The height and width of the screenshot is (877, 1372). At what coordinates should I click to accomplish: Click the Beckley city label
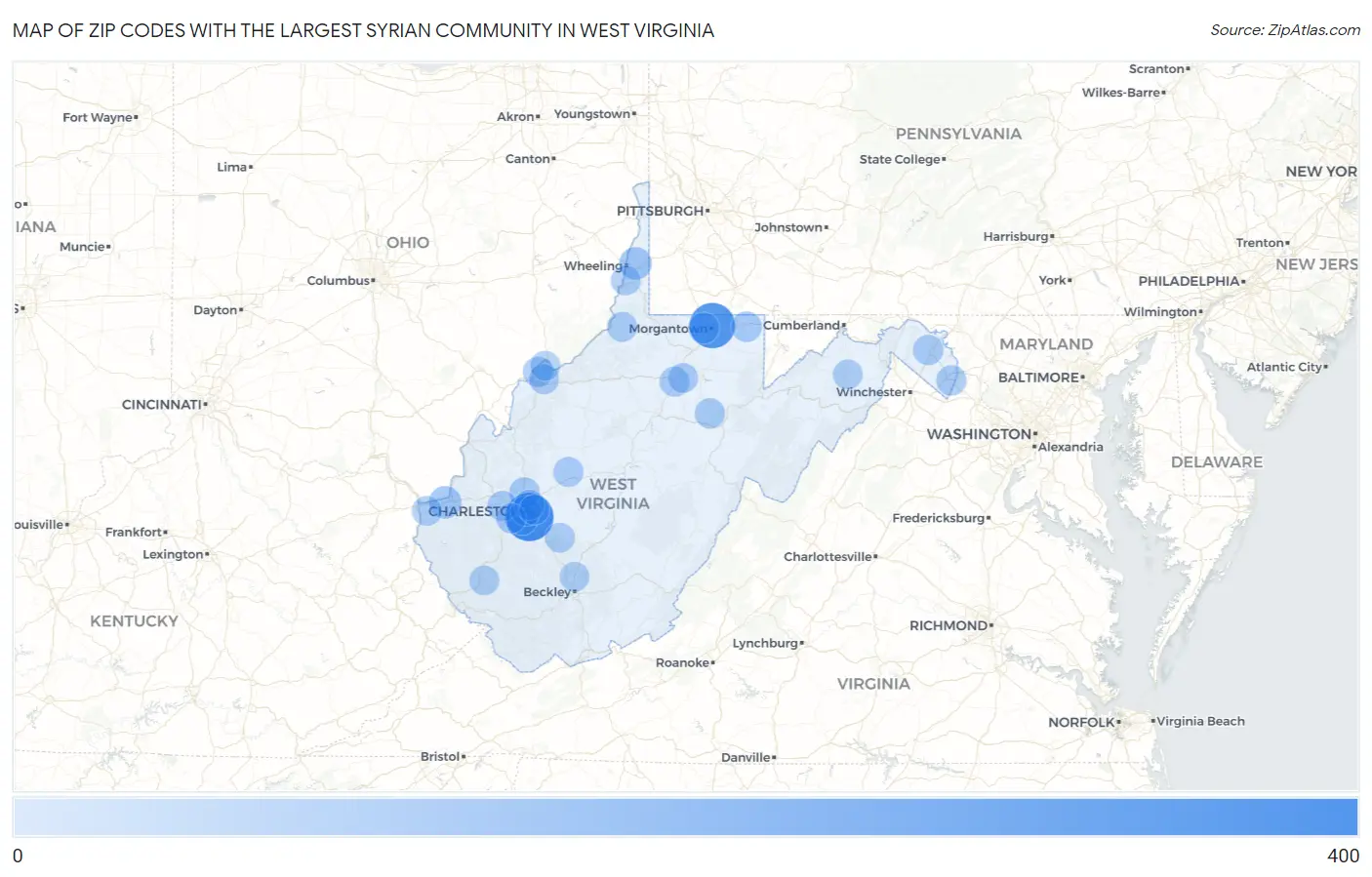click(x=546, y=592)
